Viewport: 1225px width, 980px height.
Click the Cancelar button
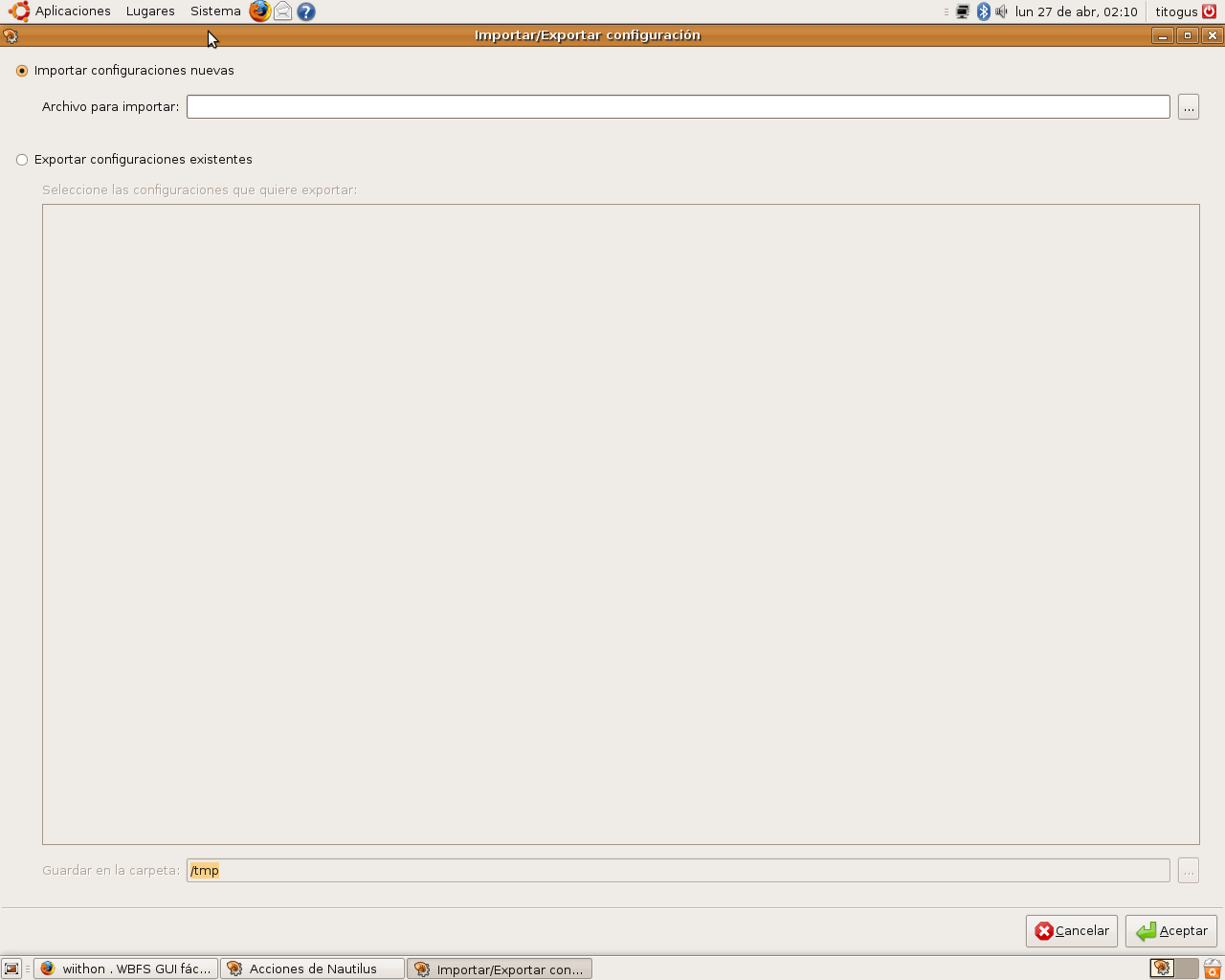coord(1072,931)
